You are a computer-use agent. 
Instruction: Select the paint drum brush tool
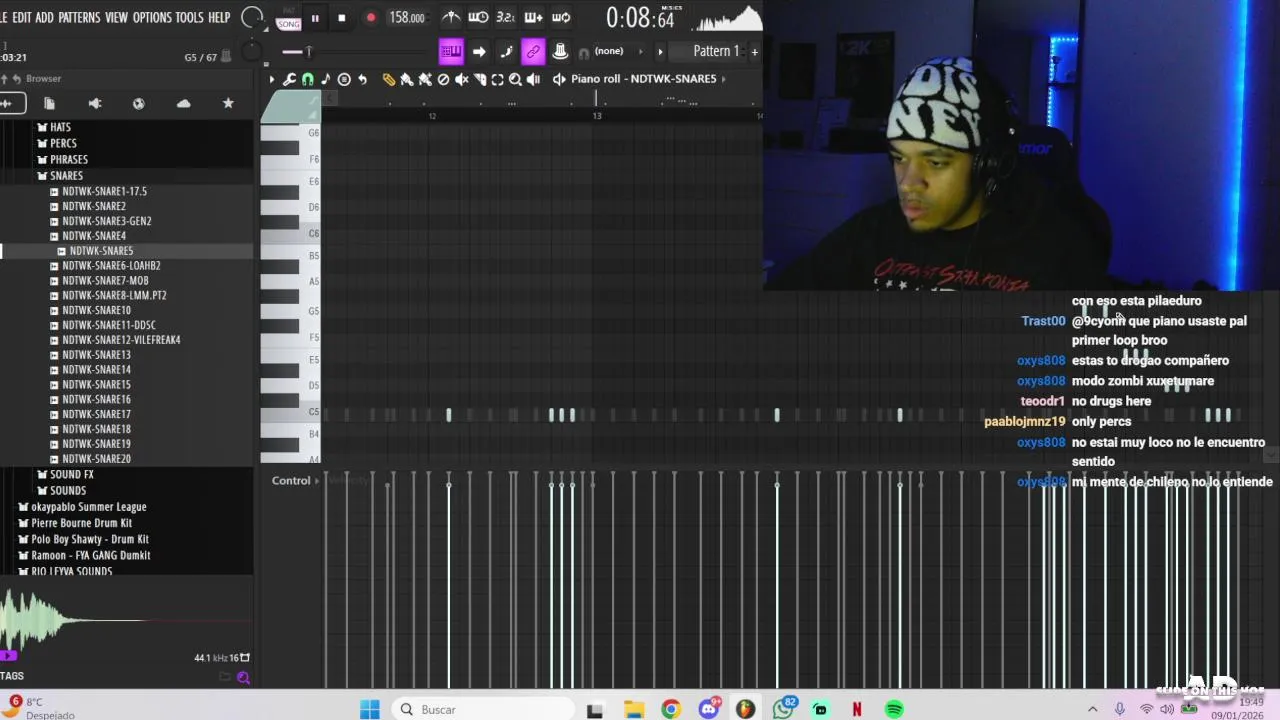point(425,79)
